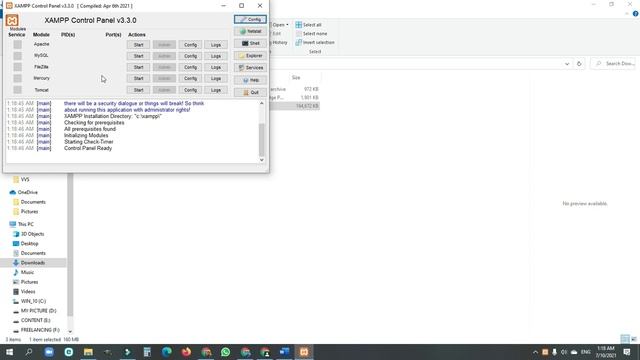Open Windows Start menu
The width and height of the screenshot is (640, 360).
point(9,352)
